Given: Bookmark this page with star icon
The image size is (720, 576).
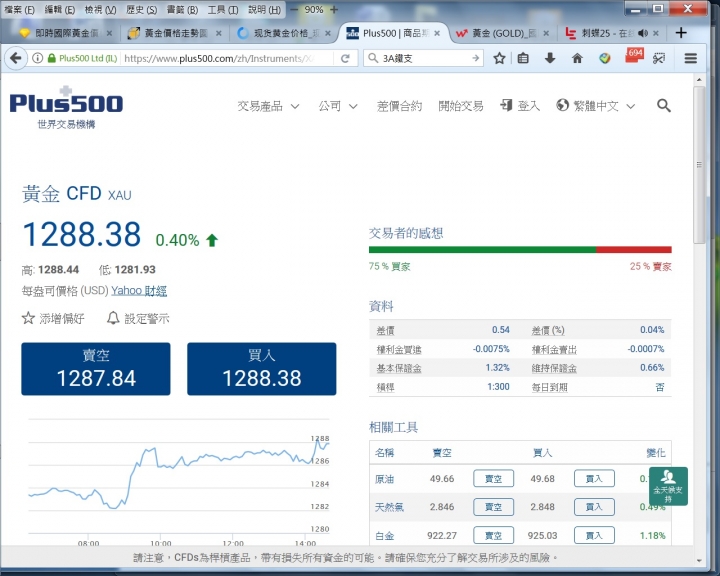Looking at the screenshot, I should [x=499, y=58].
